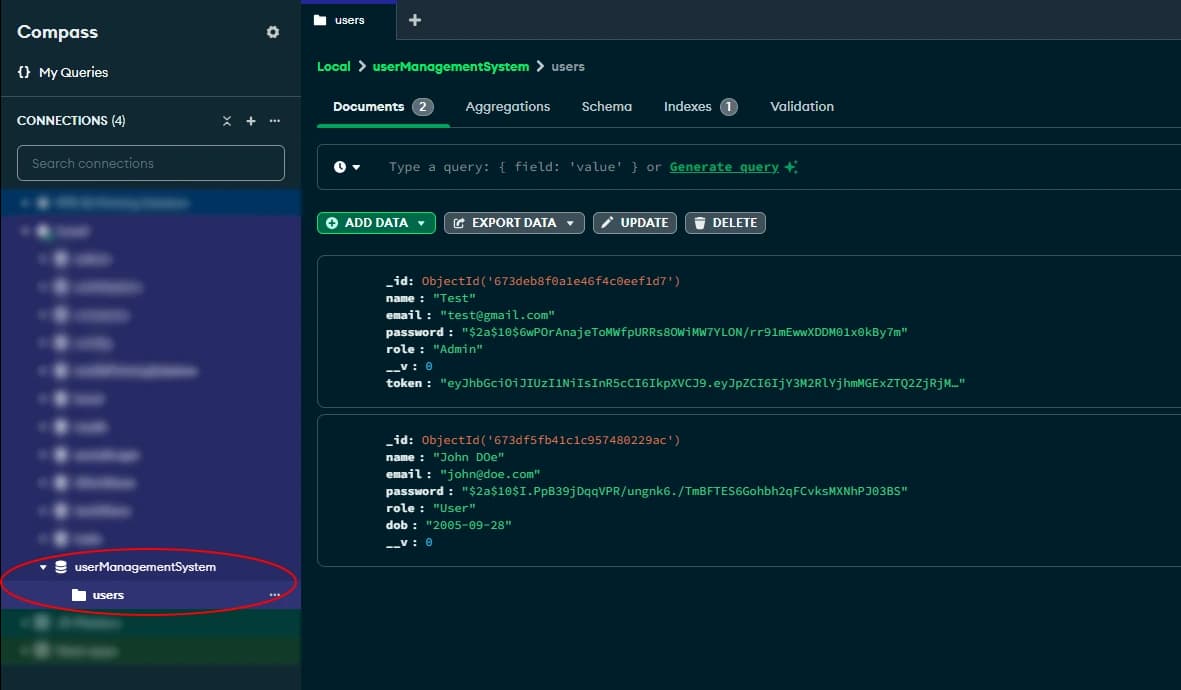Viewport: 1181px width, 690px height.
Task: Click the query history clock icon
Action: pos(340,166)
